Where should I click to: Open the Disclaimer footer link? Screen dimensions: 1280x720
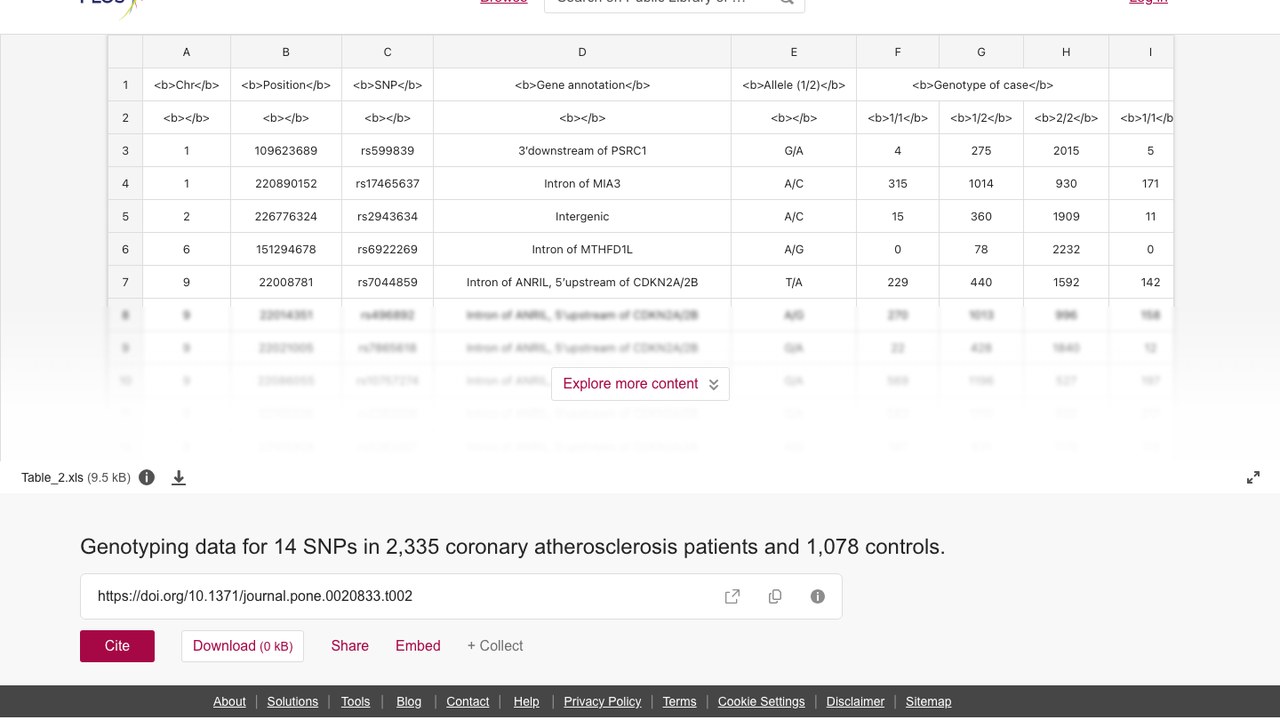click(x=855, y=702)
